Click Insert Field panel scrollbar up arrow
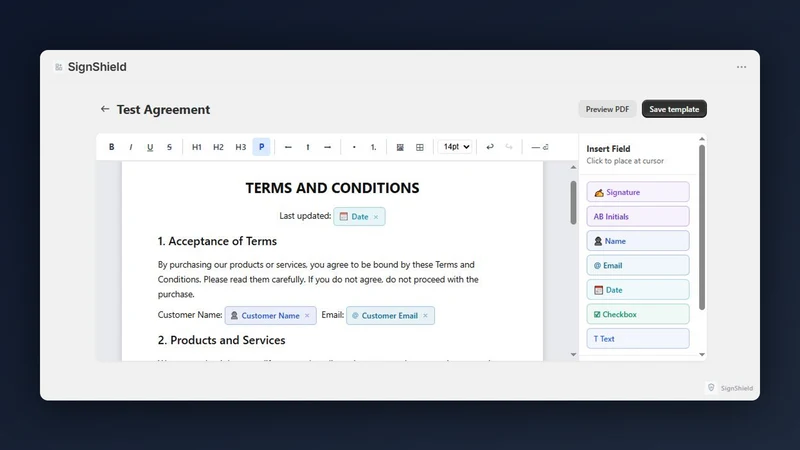The width and height of the screenshot is (800, 450). pyautogui.click(x=702, y=139)
